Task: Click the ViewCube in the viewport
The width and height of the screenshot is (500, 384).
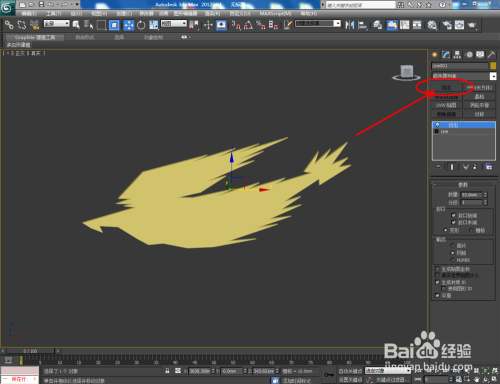Action: coord(406,72)
